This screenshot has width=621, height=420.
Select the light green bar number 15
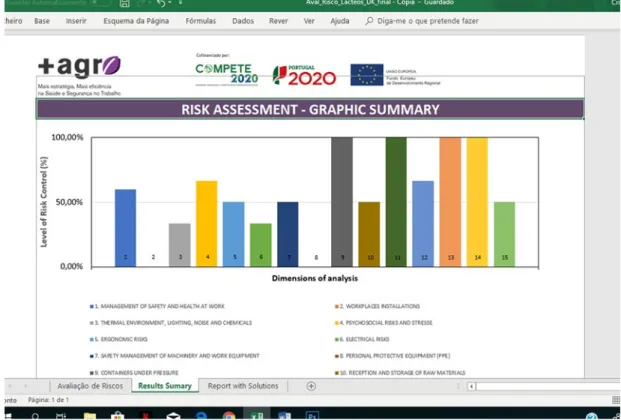(505, 234)
